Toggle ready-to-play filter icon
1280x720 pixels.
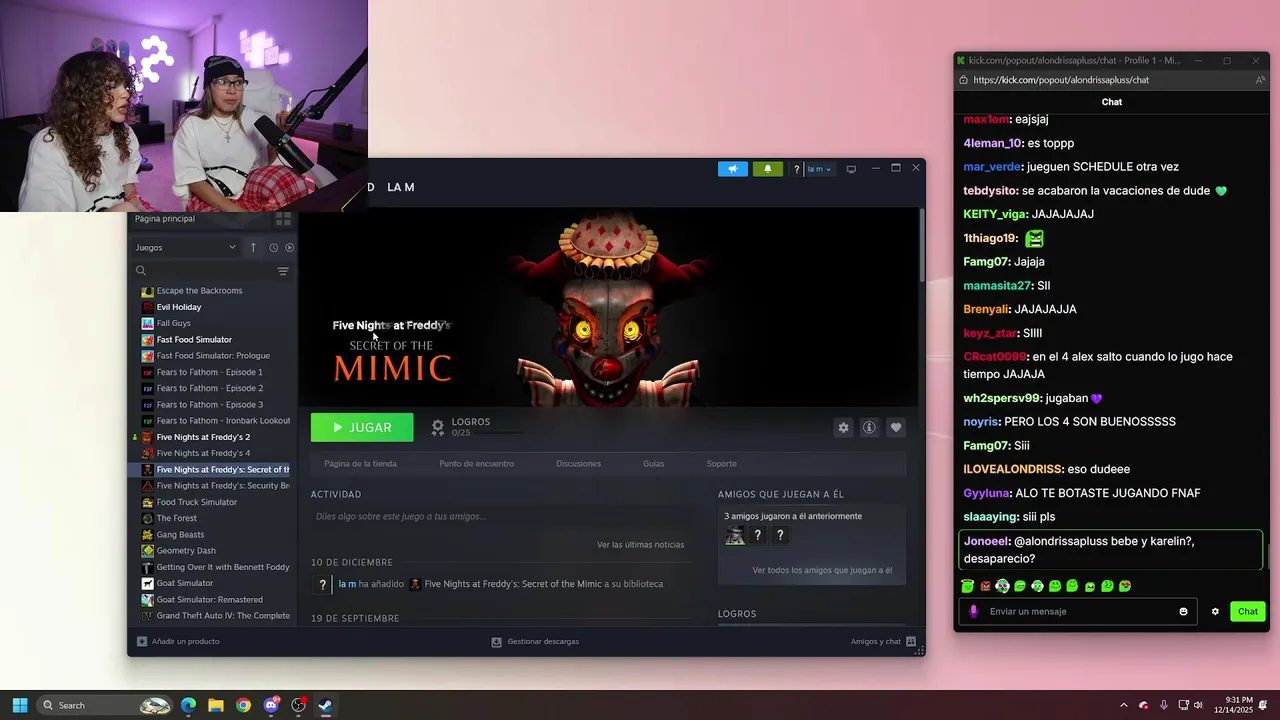pos(290,247)
